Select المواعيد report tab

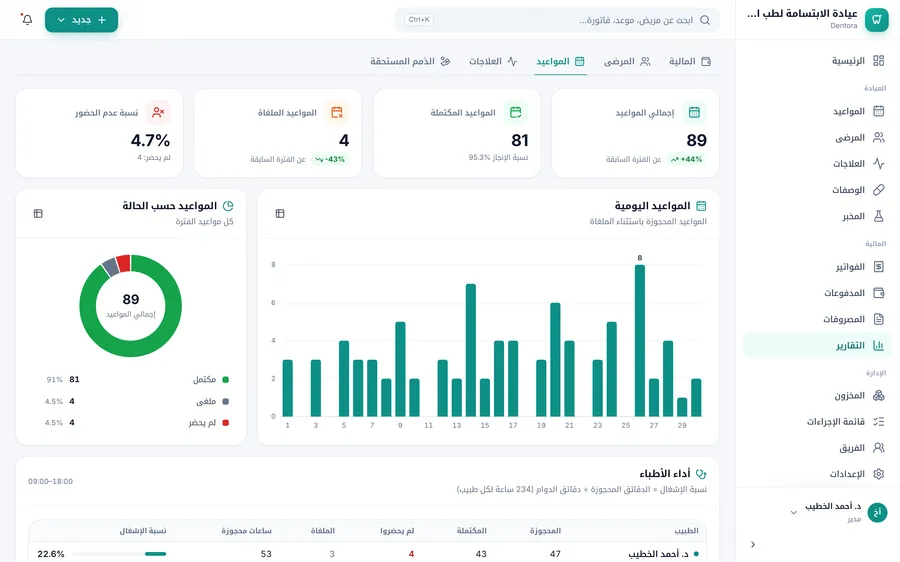pos(560,61)
